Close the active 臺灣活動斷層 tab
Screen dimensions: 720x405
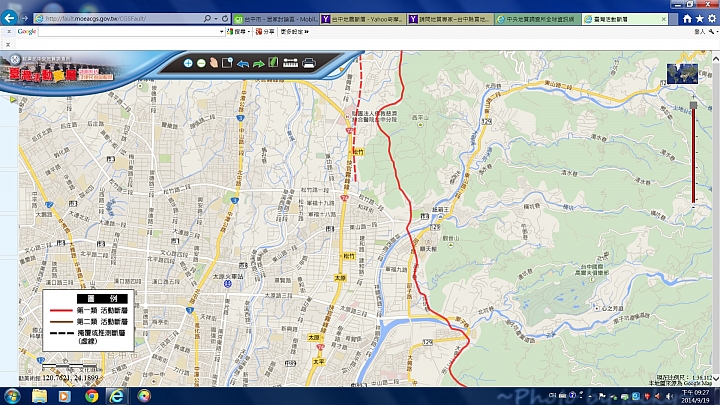pos(664,19)
